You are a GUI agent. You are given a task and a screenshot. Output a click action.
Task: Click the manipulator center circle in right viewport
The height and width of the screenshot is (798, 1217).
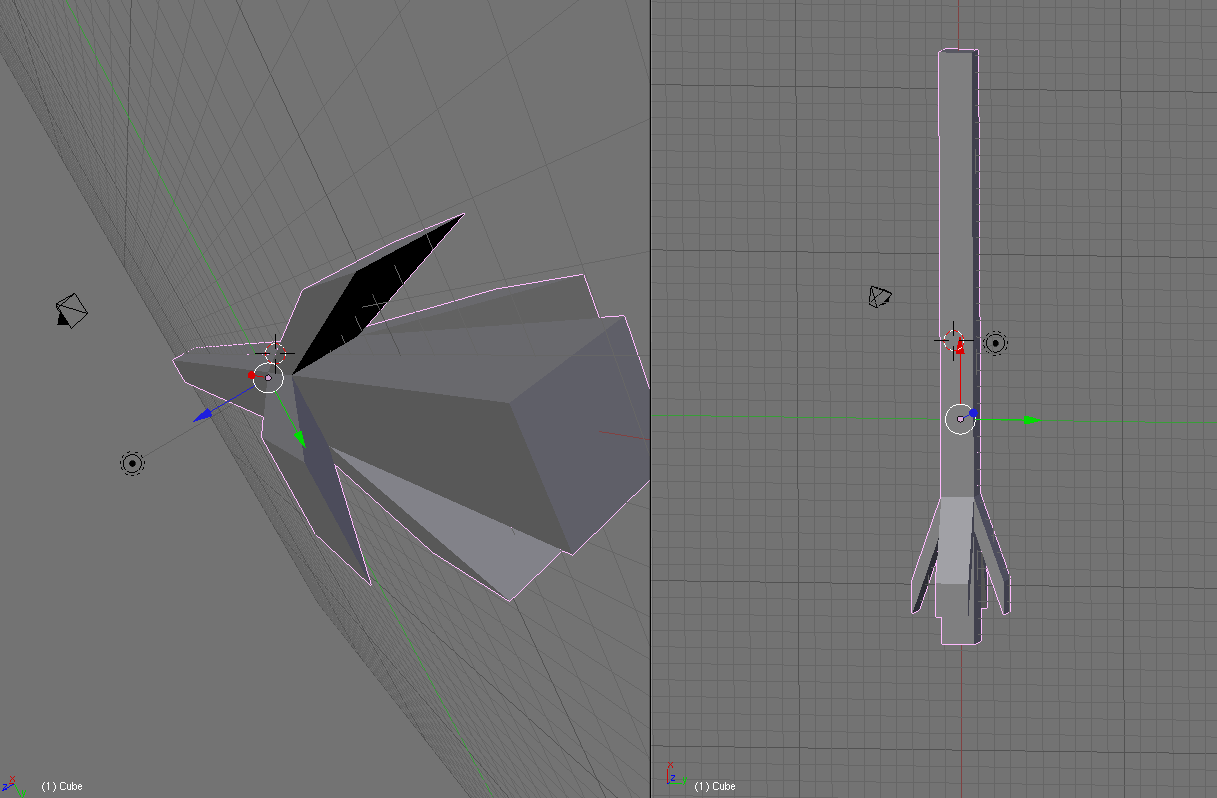[x=960, y=419]
